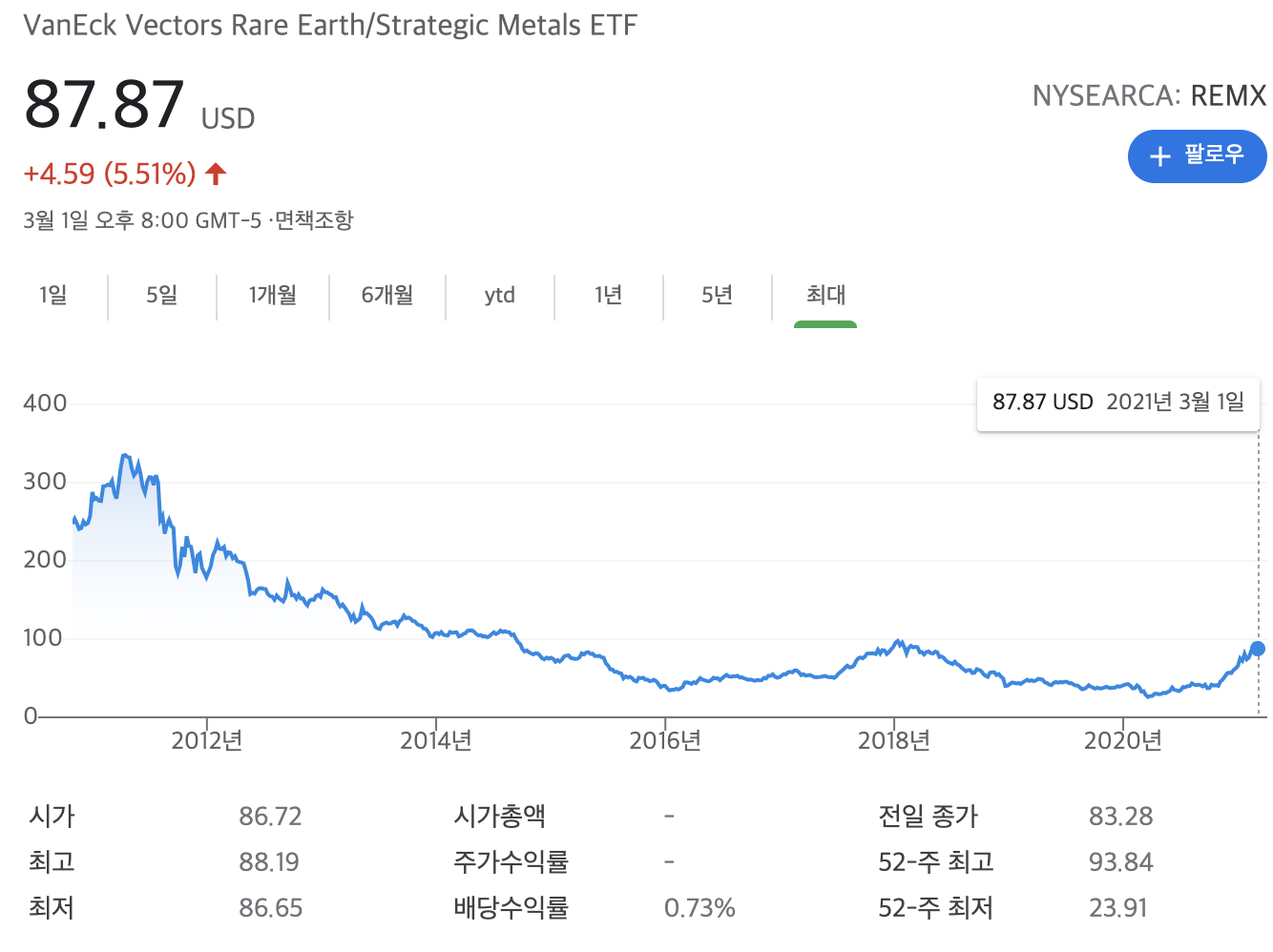The height and width of the screenshot is (952, 1273).
Task: Click the red up-arrow price change icon
Action: point(217,174)
